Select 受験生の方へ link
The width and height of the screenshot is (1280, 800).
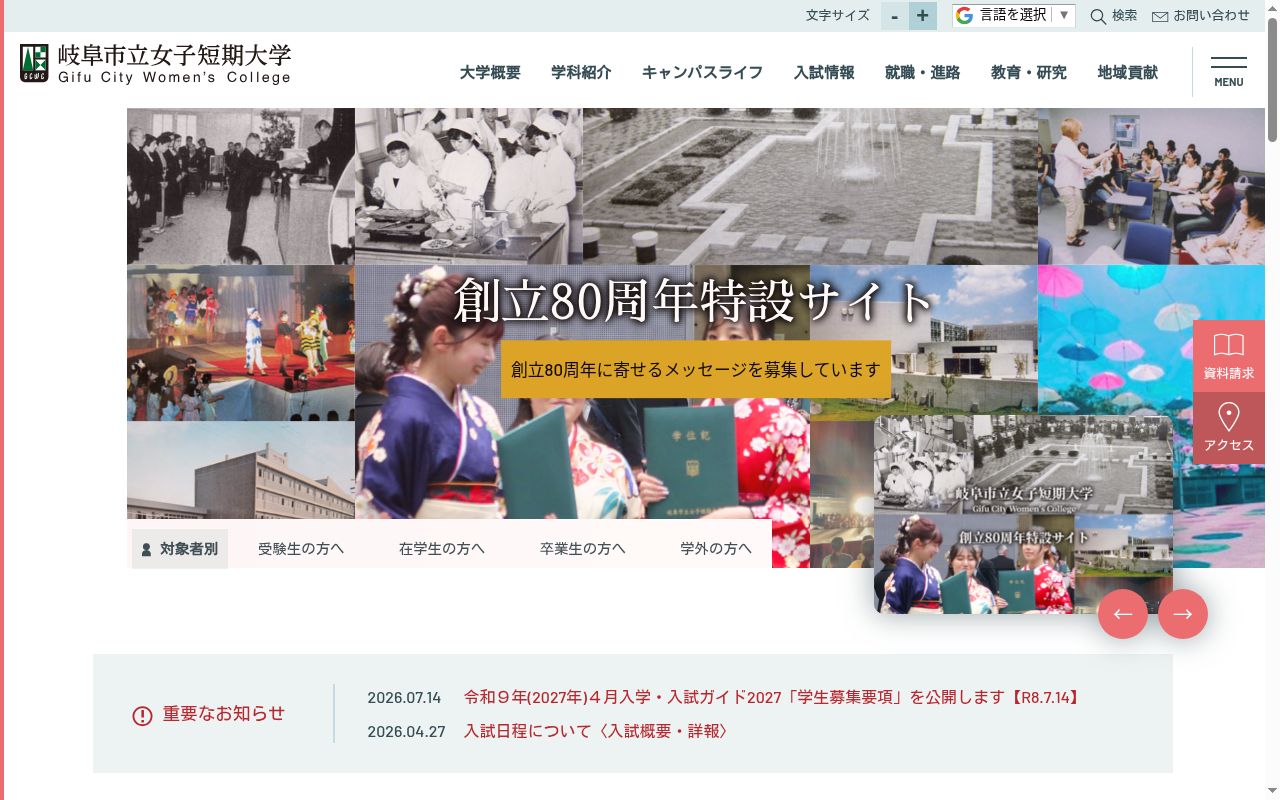click(x=301, y=548)
